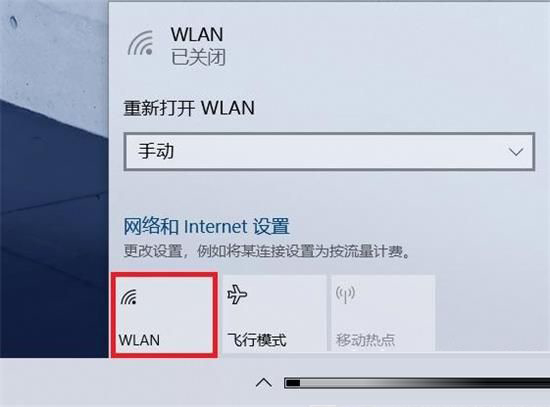Screen dimensions: 550x407
Task: Toggle the red-outlined WLAN quick action tile
Action: (x=164, y=314)
